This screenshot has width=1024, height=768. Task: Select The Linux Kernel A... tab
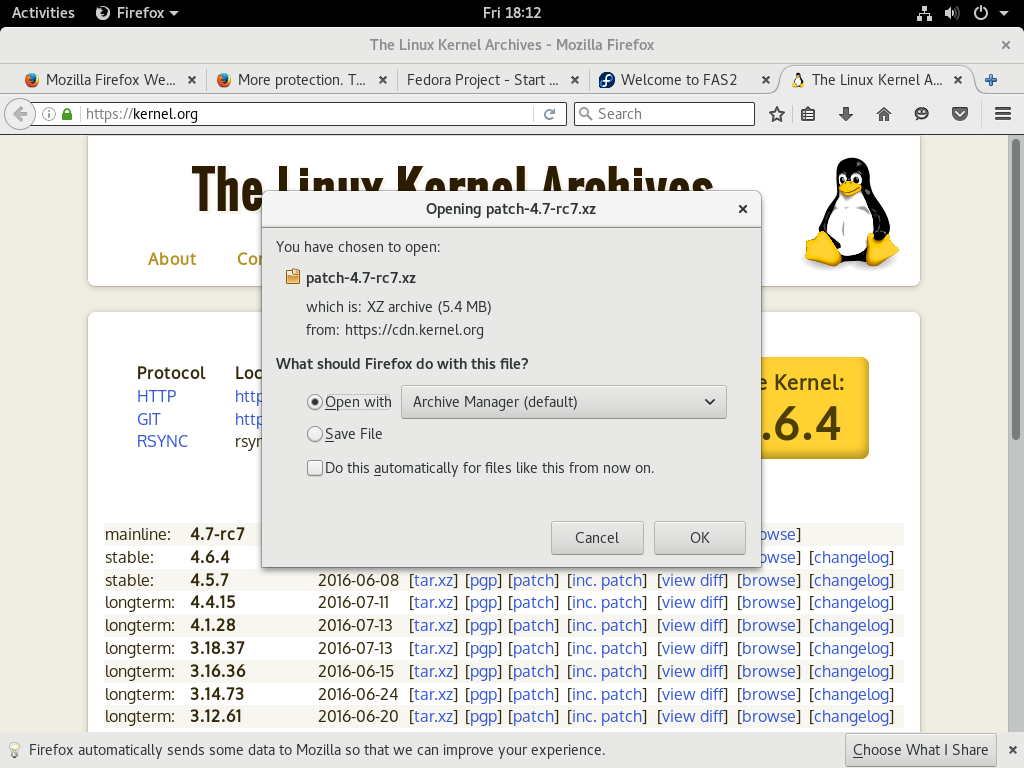coord(876,80)
